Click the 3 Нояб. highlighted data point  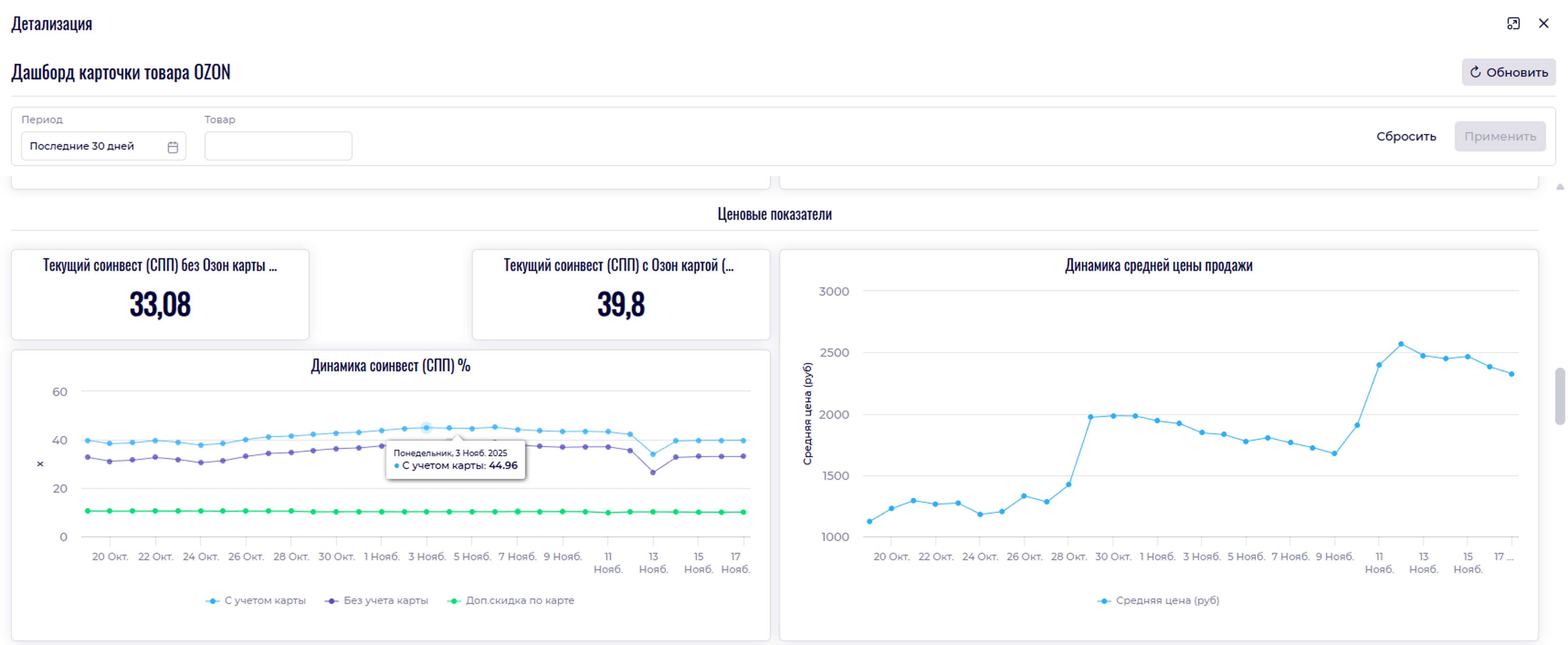(427, 428)
